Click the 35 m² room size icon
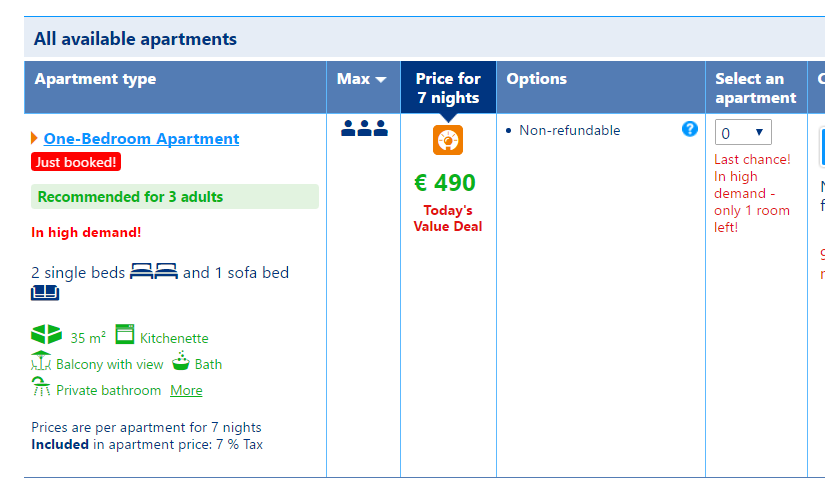 (46, 335)
